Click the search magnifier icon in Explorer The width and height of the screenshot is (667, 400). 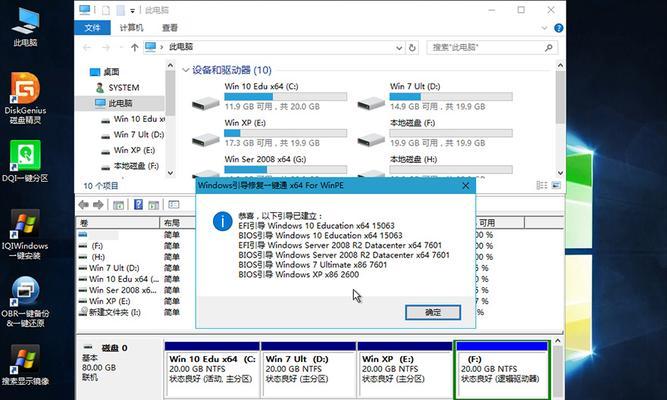point(549,48)
